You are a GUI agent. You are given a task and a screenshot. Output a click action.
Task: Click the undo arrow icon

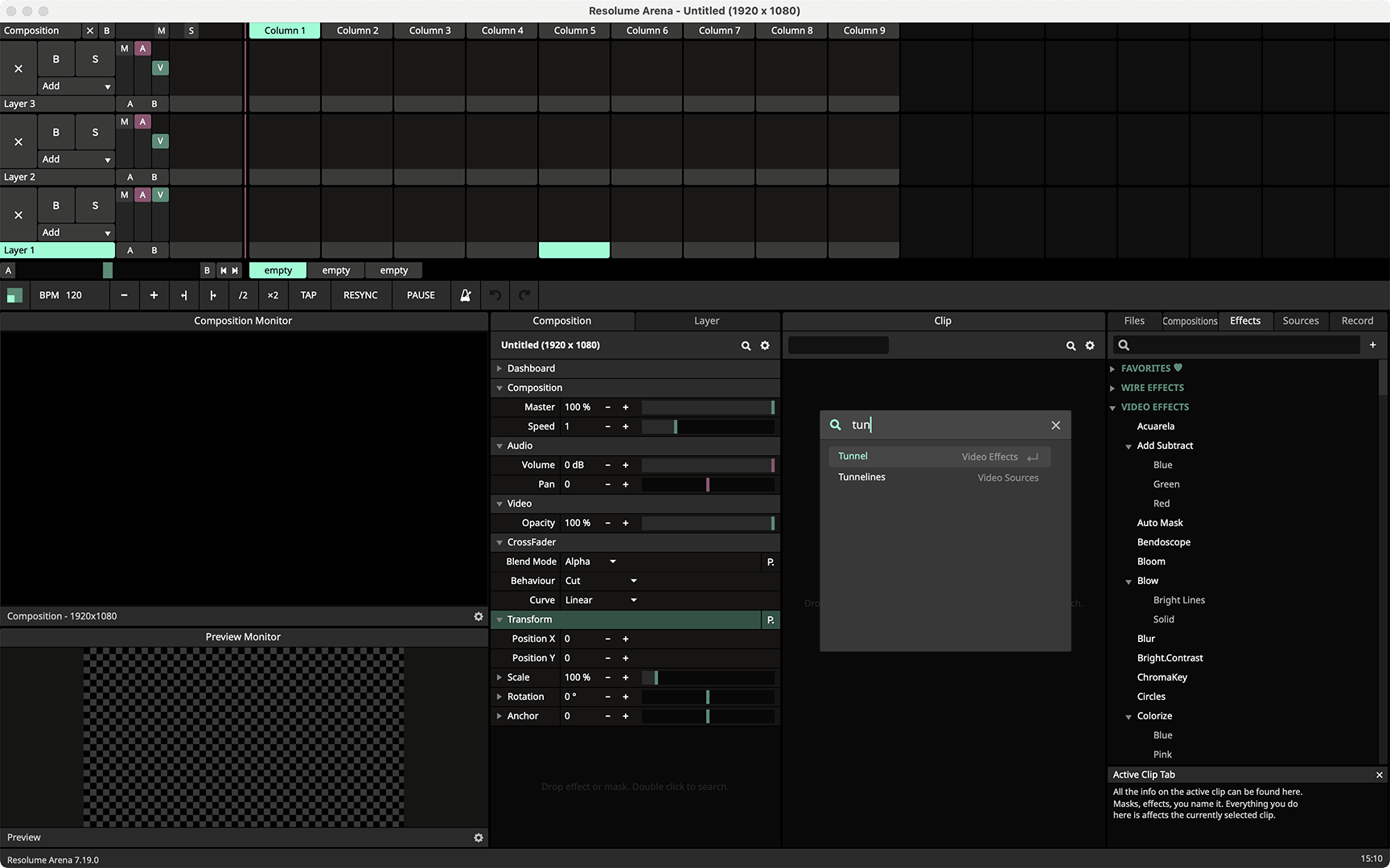(496, 295)
